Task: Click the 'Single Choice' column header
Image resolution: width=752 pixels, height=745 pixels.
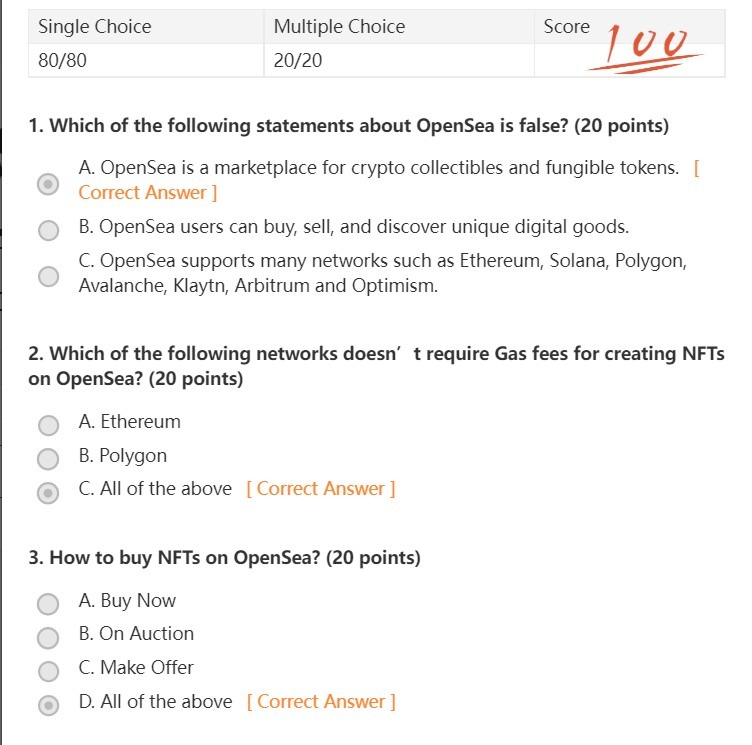Action: pos(95,27)
